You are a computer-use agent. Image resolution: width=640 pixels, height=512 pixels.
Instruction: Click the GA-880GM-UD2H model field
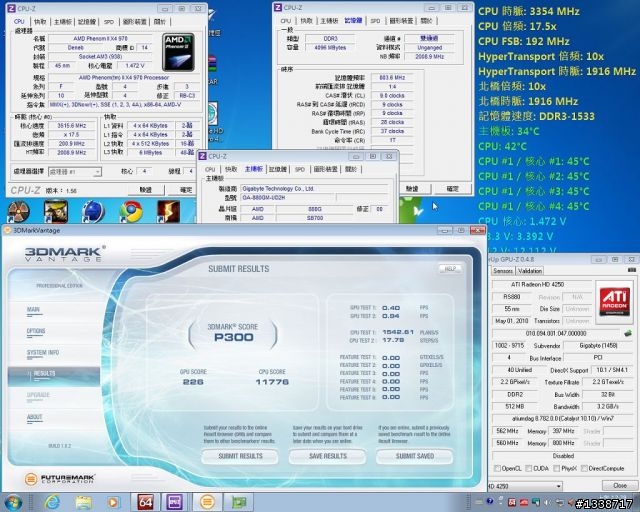pos(288,198)
